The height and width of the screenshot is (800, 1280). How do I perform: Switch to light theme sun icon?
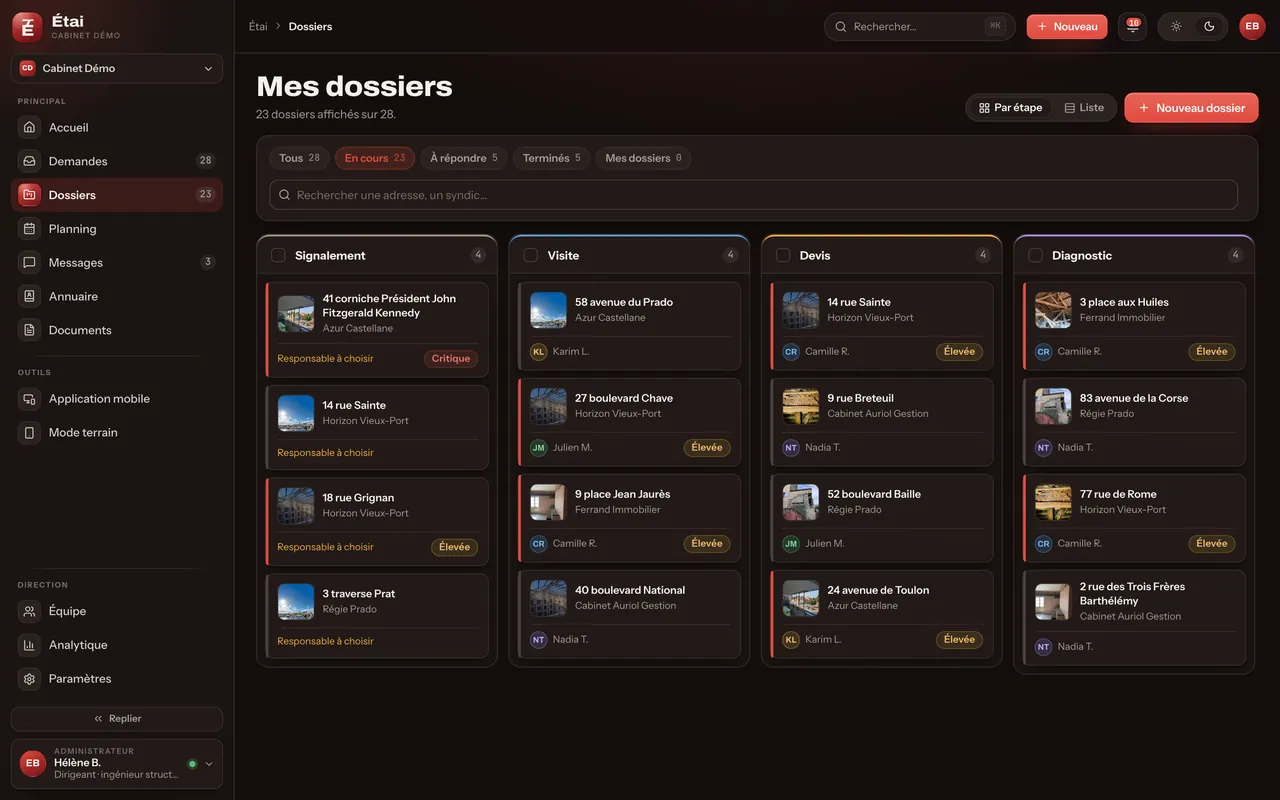(1176, 27)
